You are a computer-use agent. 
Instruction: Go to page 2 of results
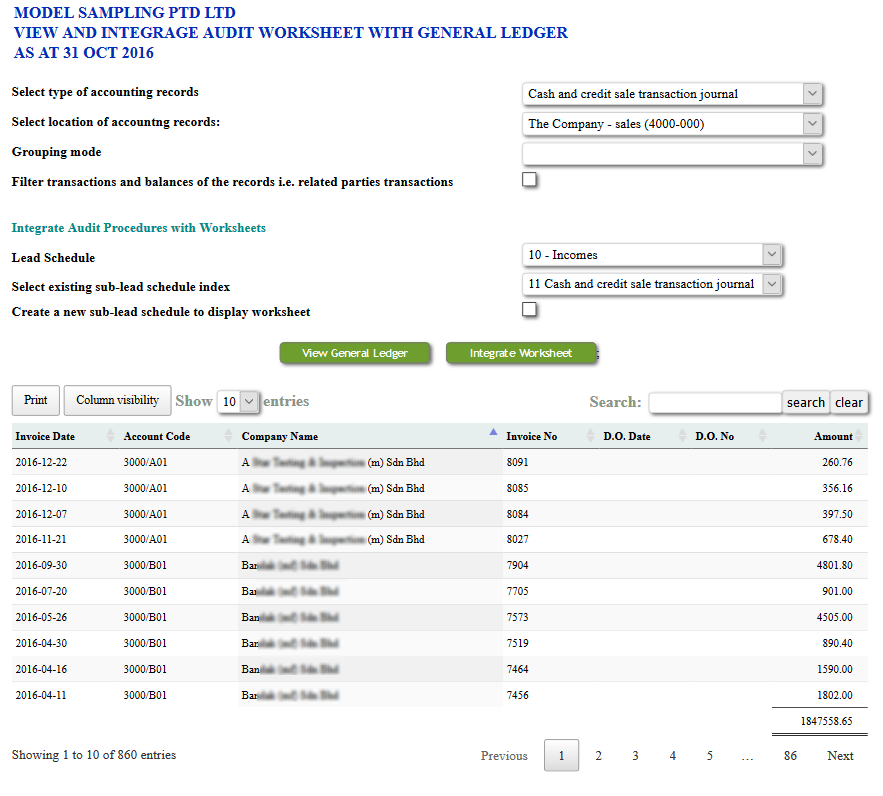[x=598, y=756]
